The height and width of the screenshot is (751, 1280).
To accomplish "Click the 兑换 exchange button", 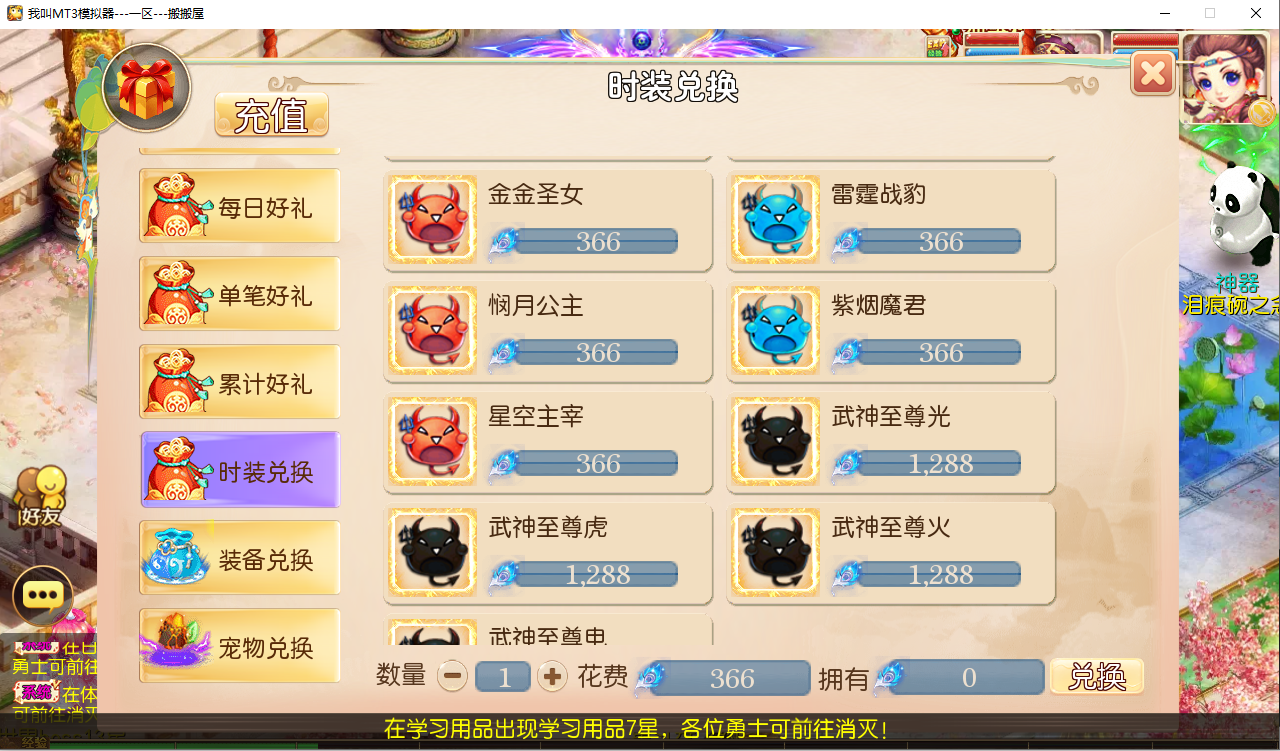I will click(x=1097, y=677).
